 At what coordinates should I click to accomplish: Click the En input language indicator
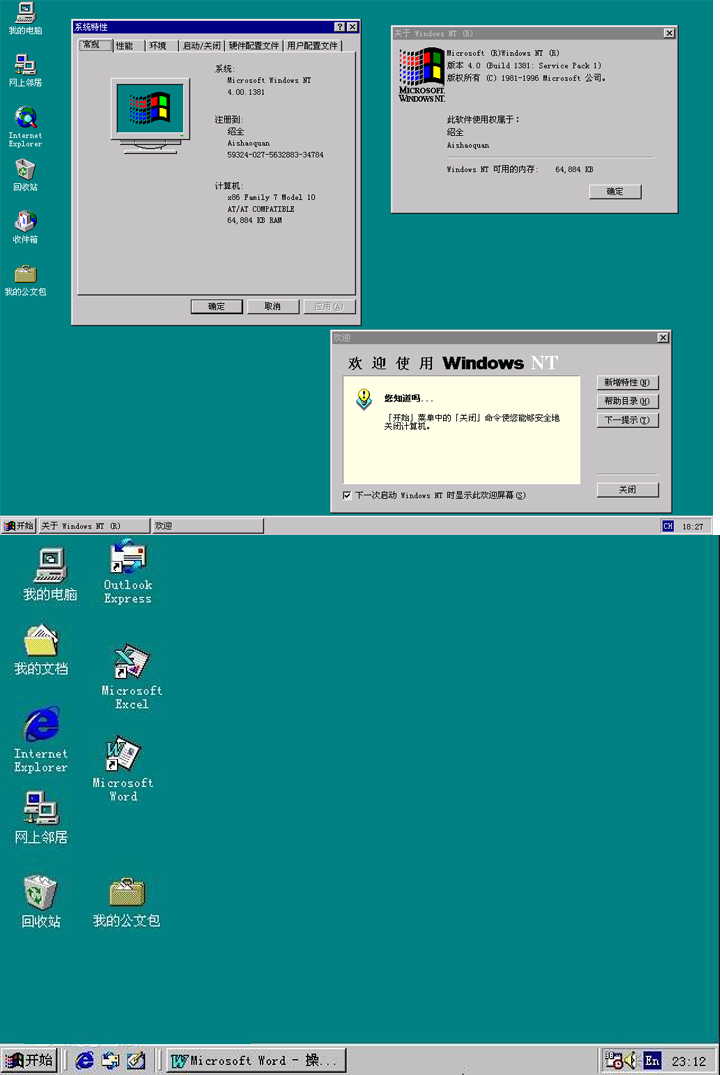(x=652, y=1061)
